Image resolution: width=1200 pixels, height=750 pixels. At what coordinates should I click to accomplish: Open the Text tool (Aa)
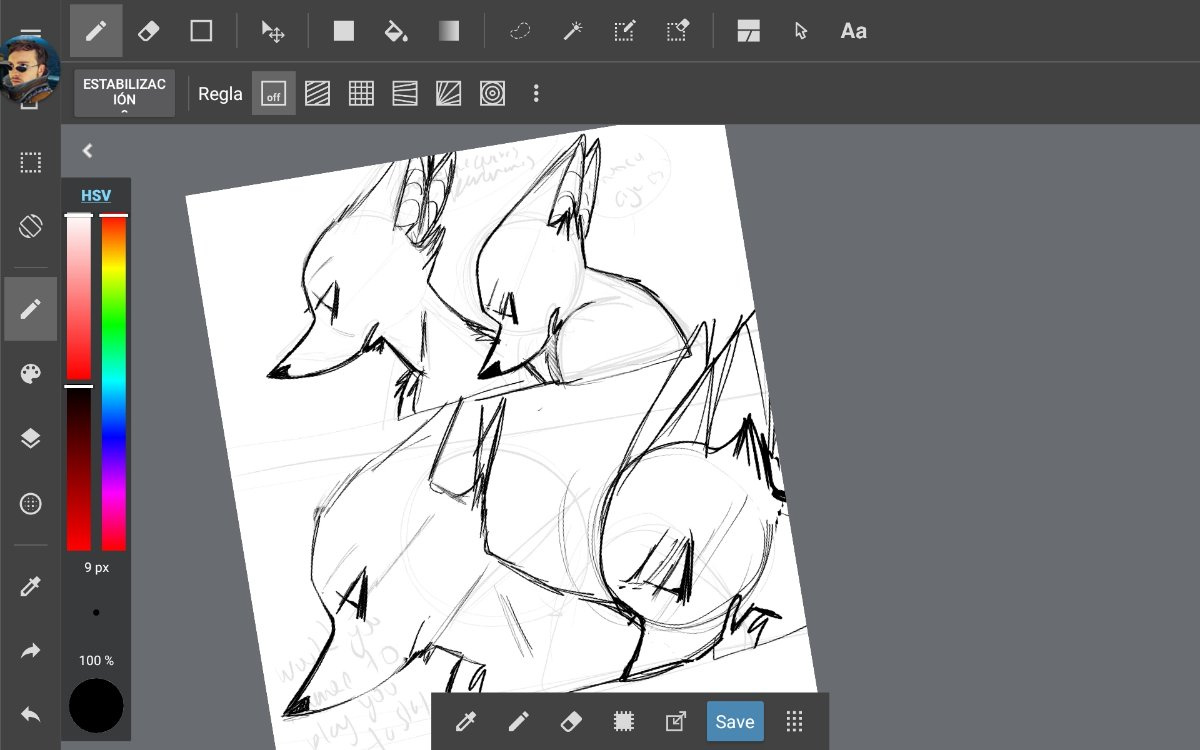pyautogui.click(x=853, y=31)
